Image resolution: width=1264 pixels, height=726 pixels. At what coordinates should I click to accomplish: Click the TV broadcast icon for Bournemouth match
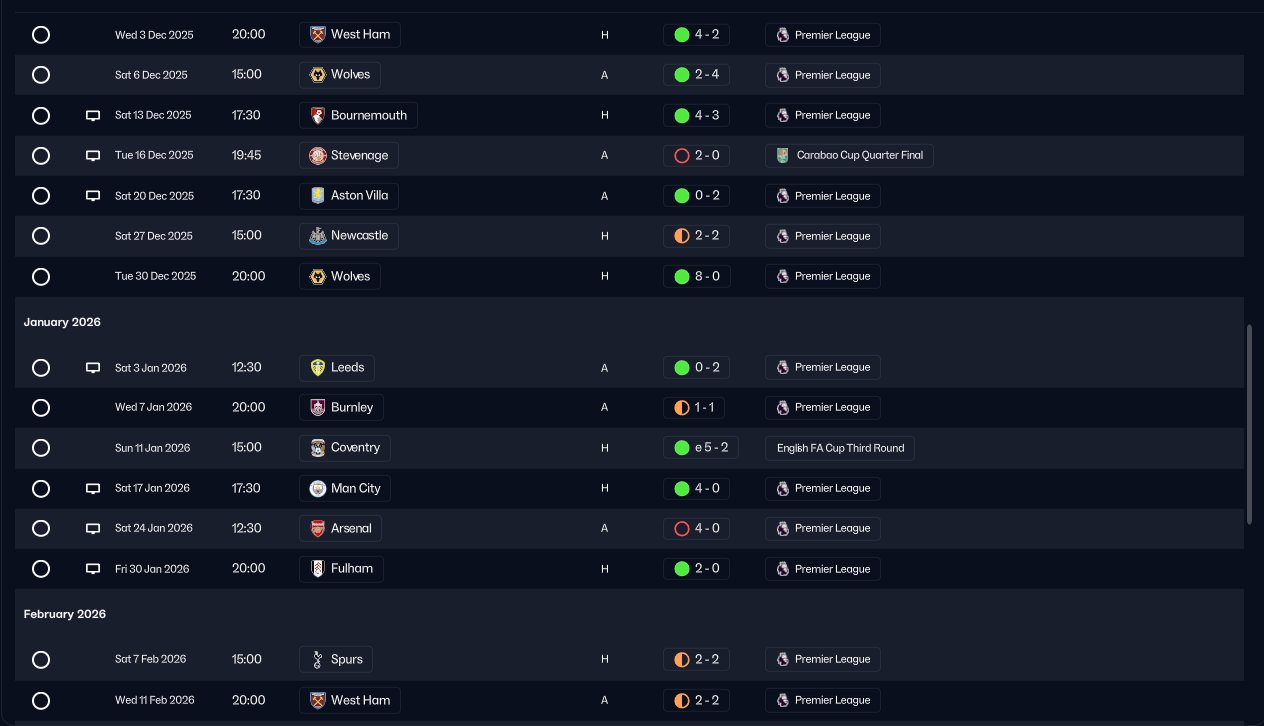coord(93,116)
